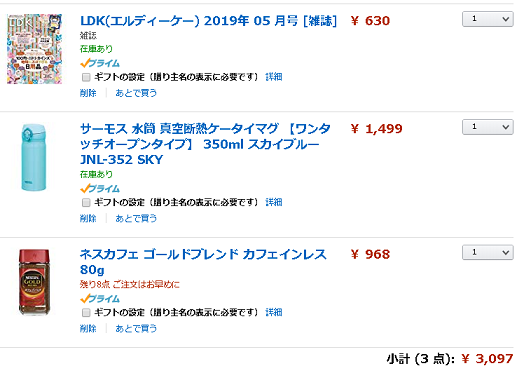Open quantity dropdown for Nescafe coffee

(488, 252)
